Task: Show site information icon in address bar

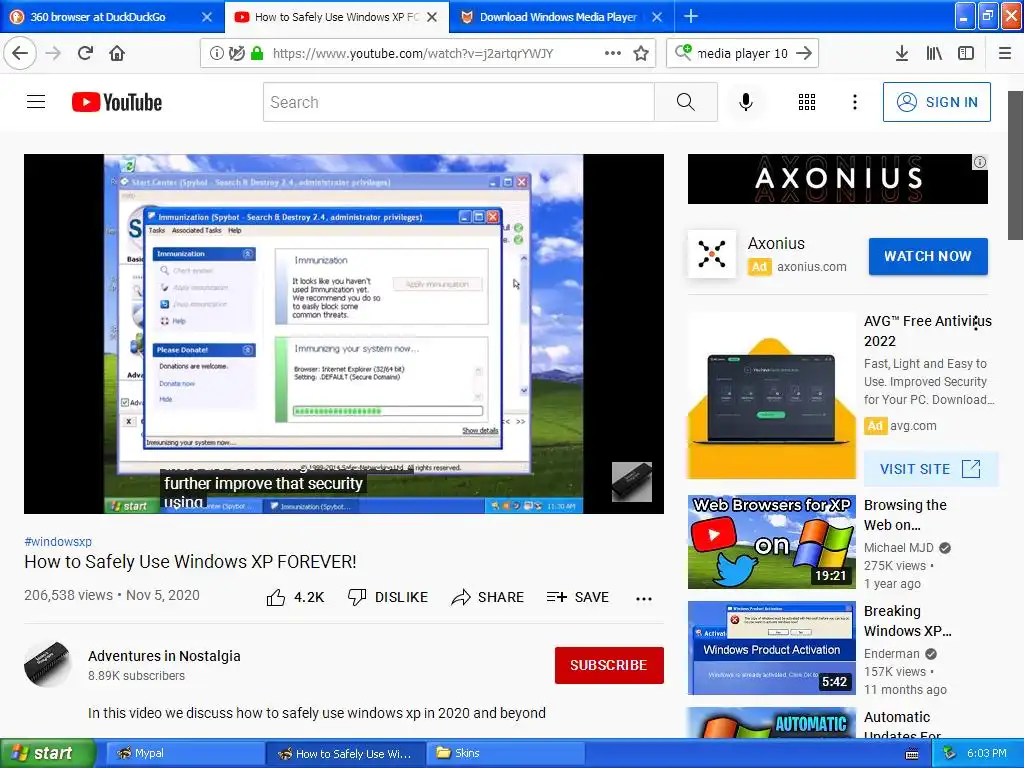Action: 216,53
